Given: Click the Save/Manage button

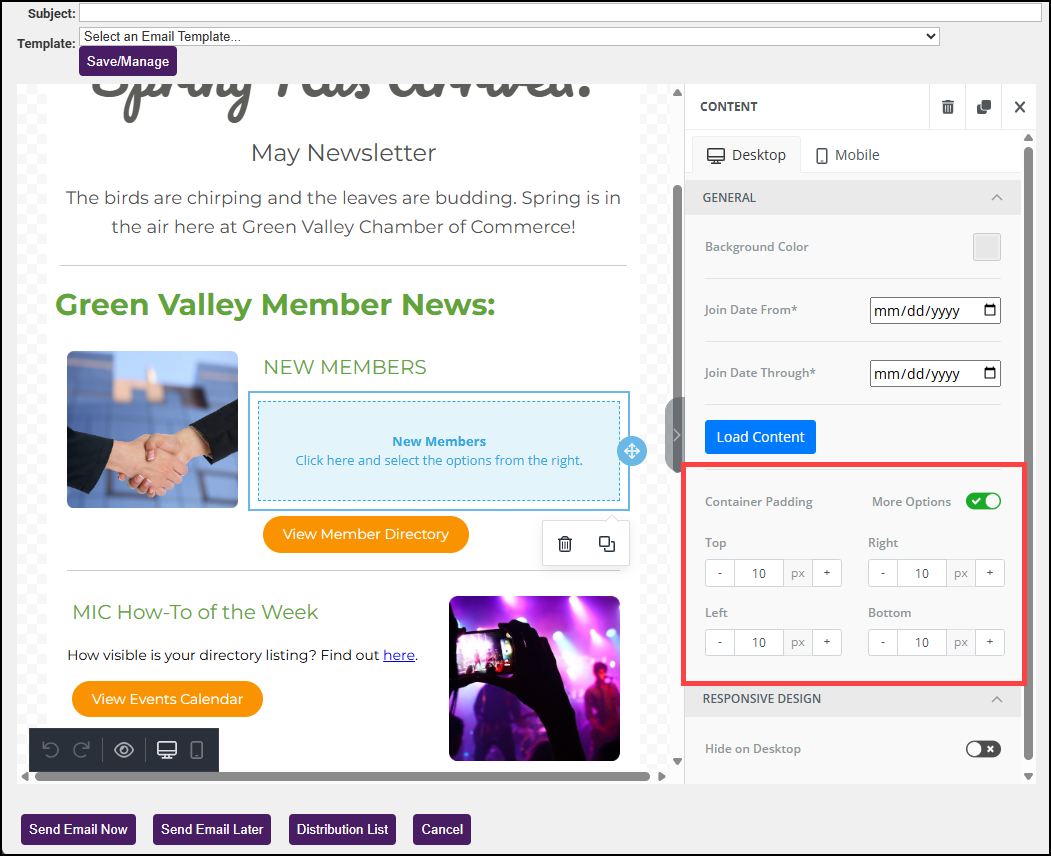Looking at the screenshot, I should coord(128,61).
